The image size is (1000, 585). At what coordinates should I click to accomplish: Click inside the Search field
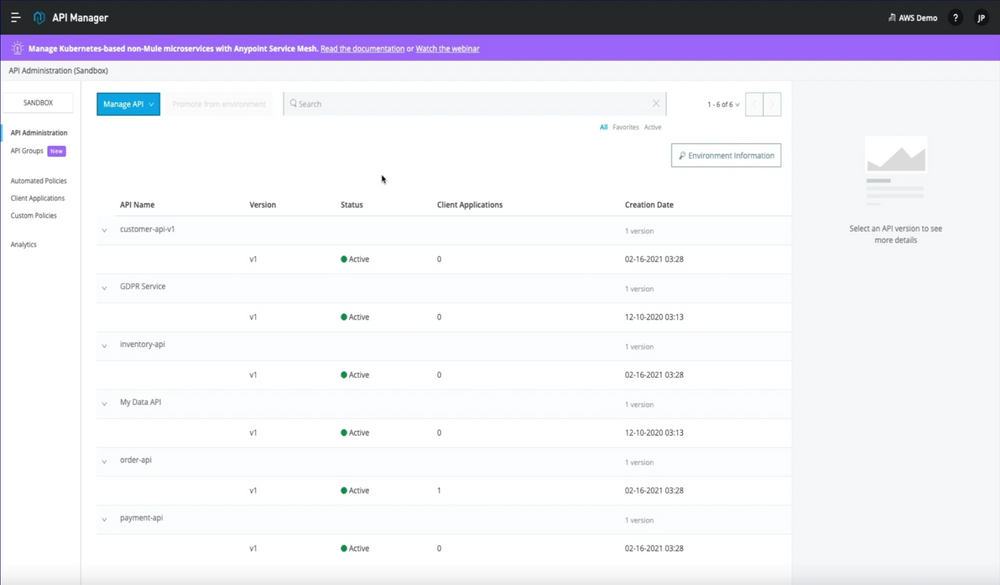pyautogui.click(x=450, y=103)
